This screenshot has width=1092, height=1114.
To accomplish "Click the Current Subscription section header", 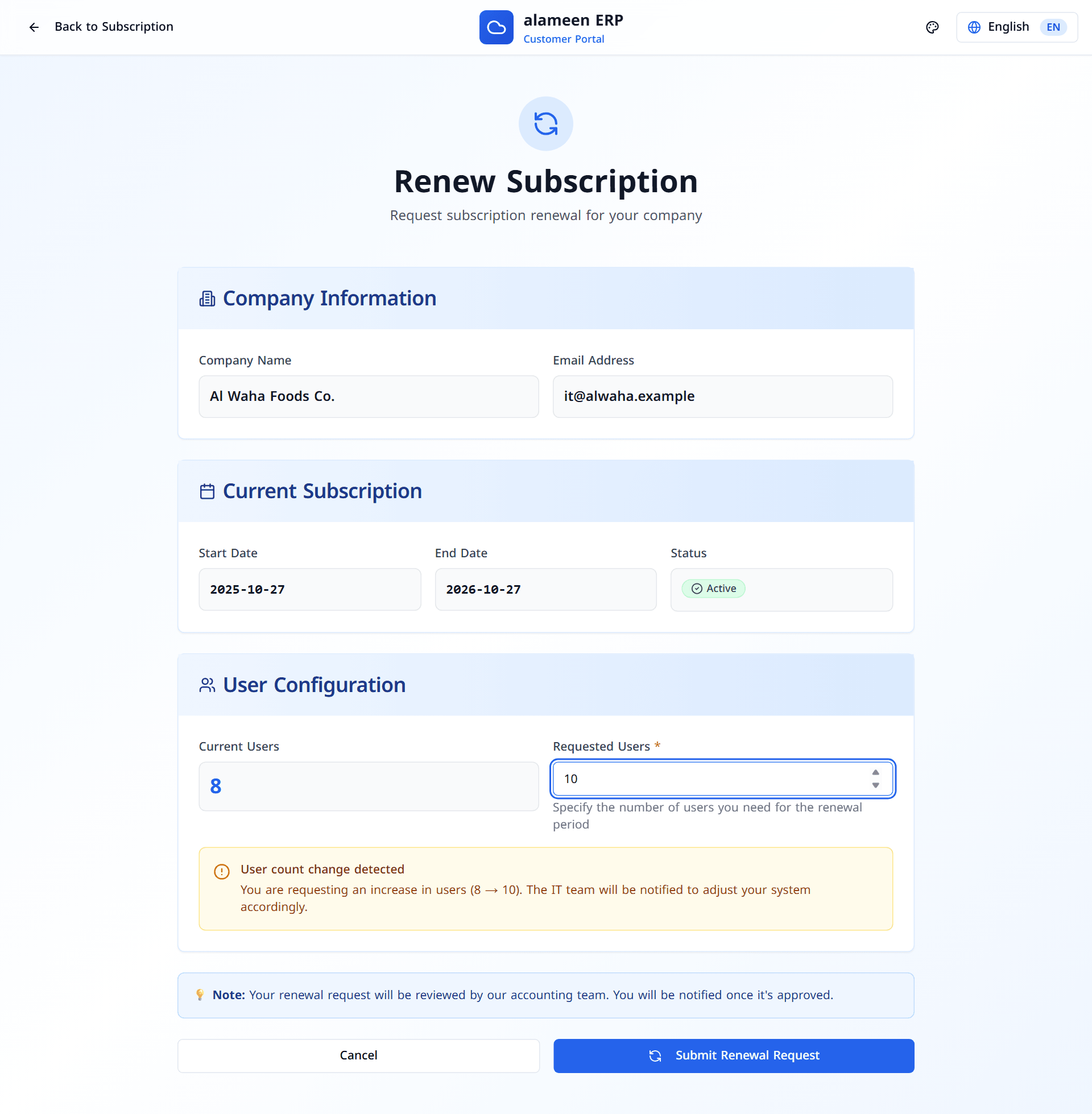I will [545, 491].
